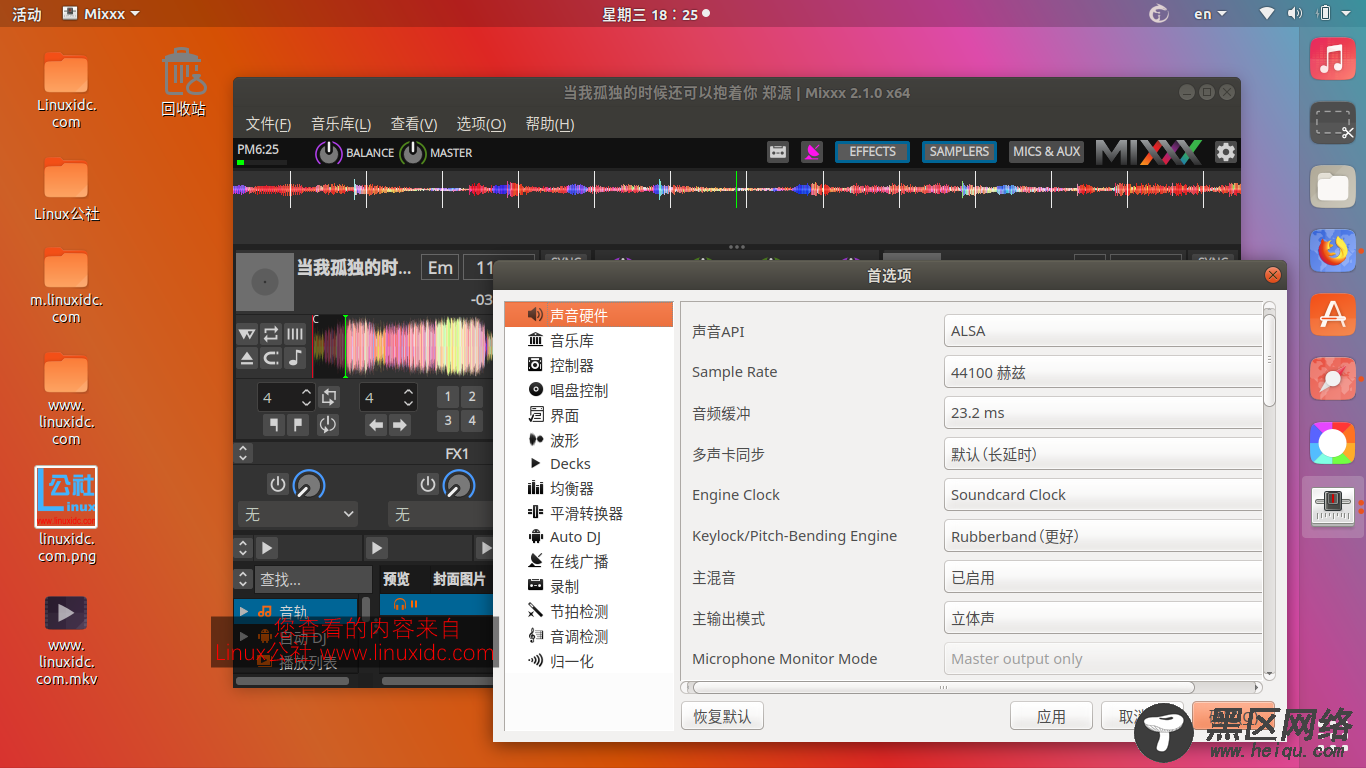The image size is (1366, 768).
Task: Click the first sampler play button
Action: pyautogui.click(x=267, y=548)
